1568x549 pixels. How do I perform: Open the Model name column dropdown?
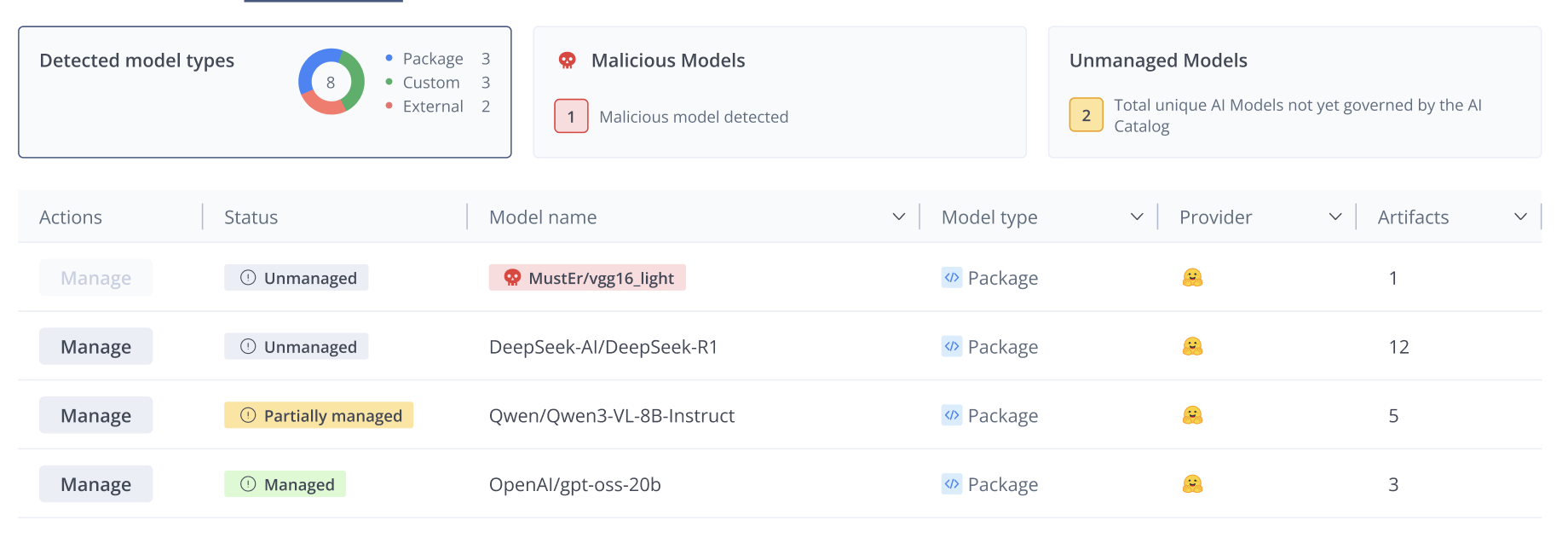[x=898, y=217]
